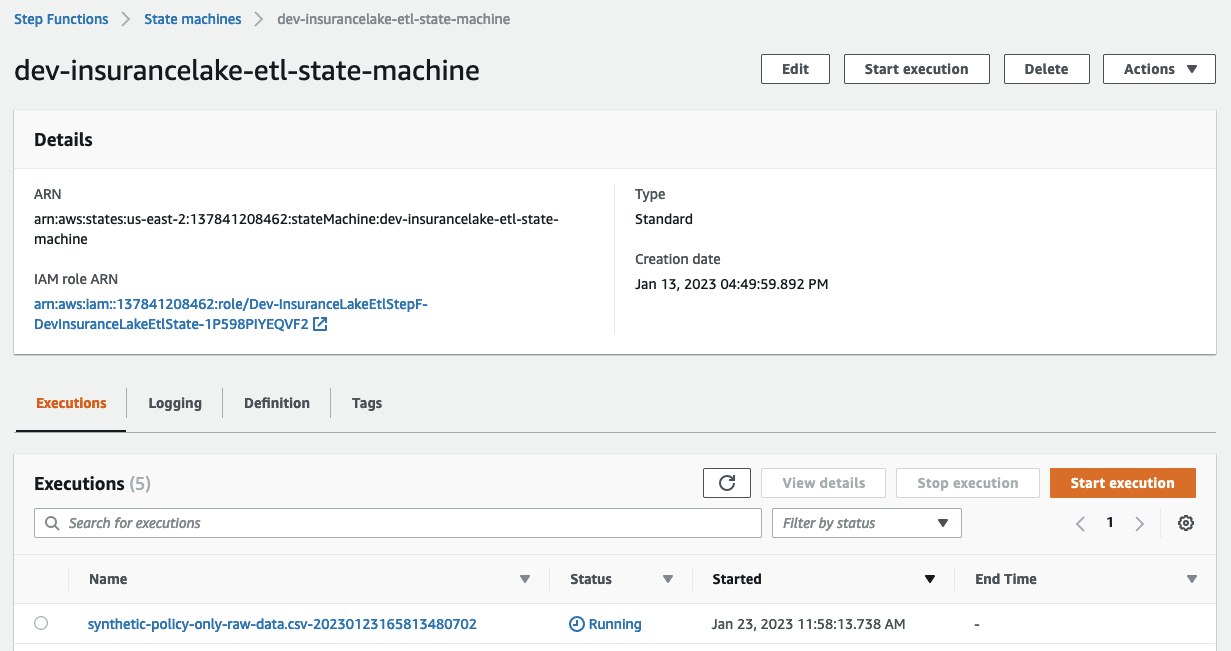Click inside the Search for executions field
1231x651 pixels.
(x=300, y=522)
